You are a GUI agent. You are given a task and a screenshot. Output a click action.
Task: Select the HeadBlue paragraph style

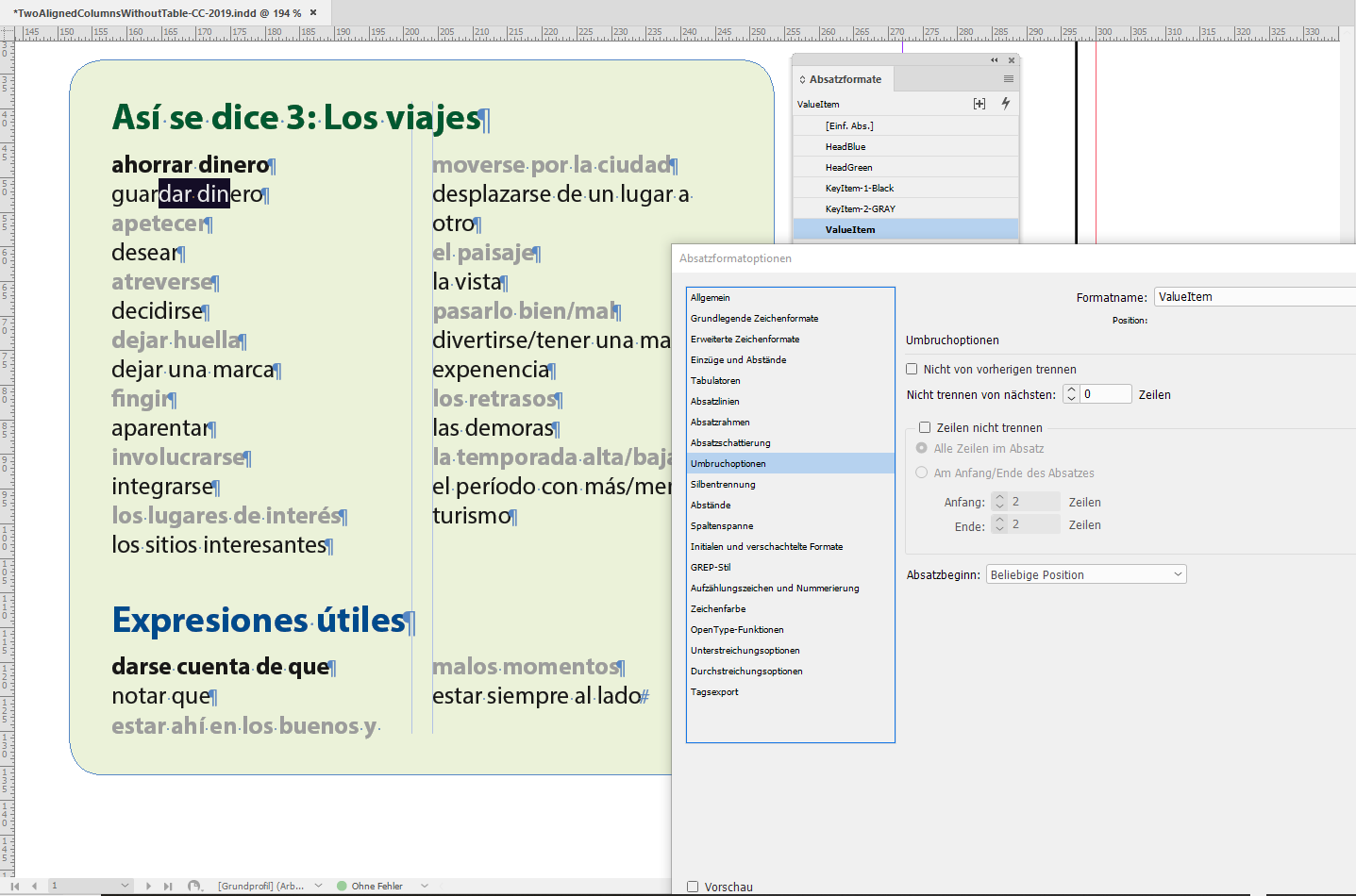point(906,146)
